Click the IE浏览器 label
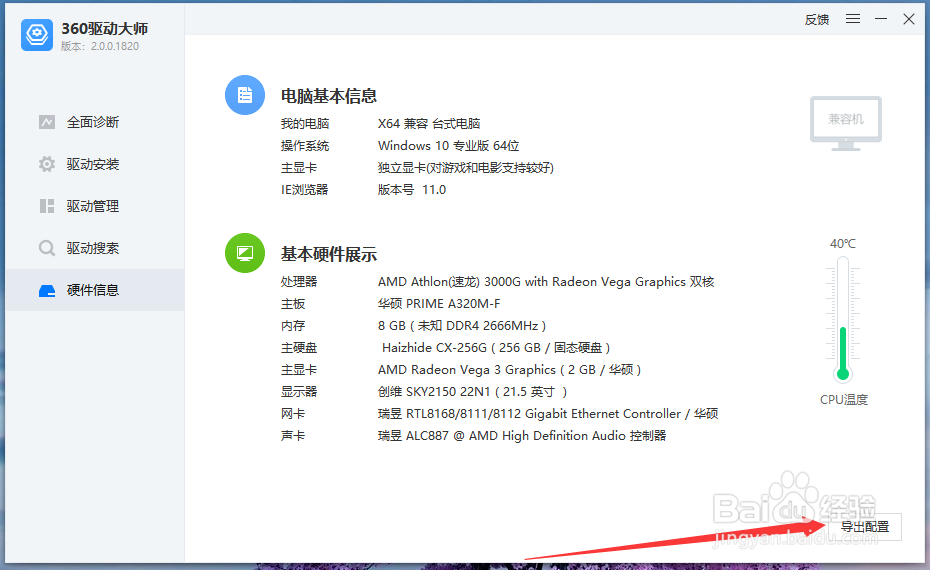This screenshot has width=930, height=570. click(304, 190)
